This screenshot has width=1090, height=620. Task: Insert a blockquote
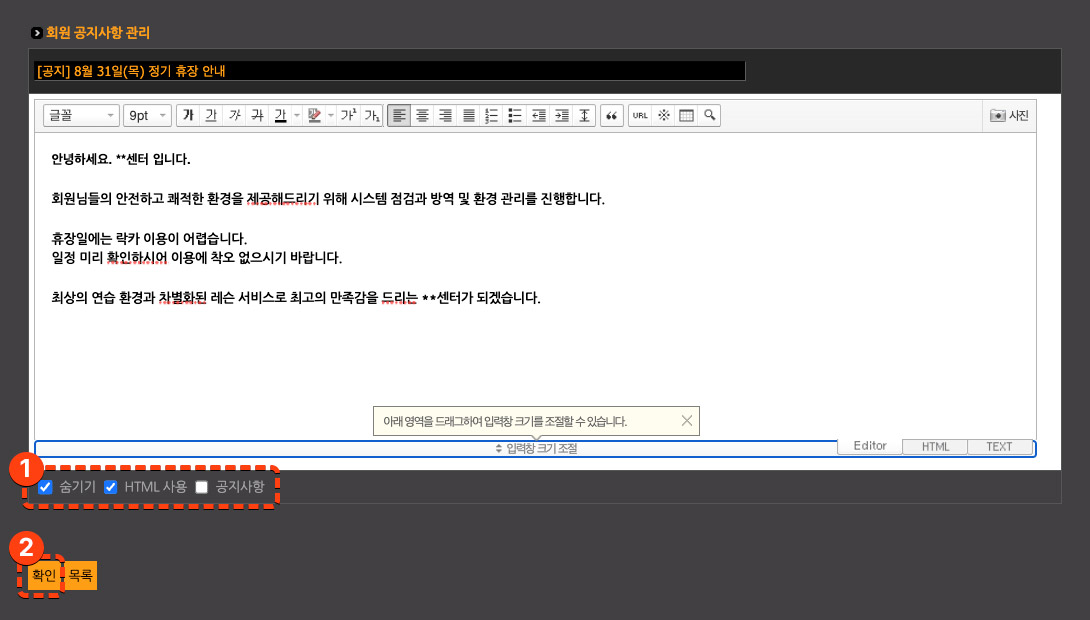point(611,116)
